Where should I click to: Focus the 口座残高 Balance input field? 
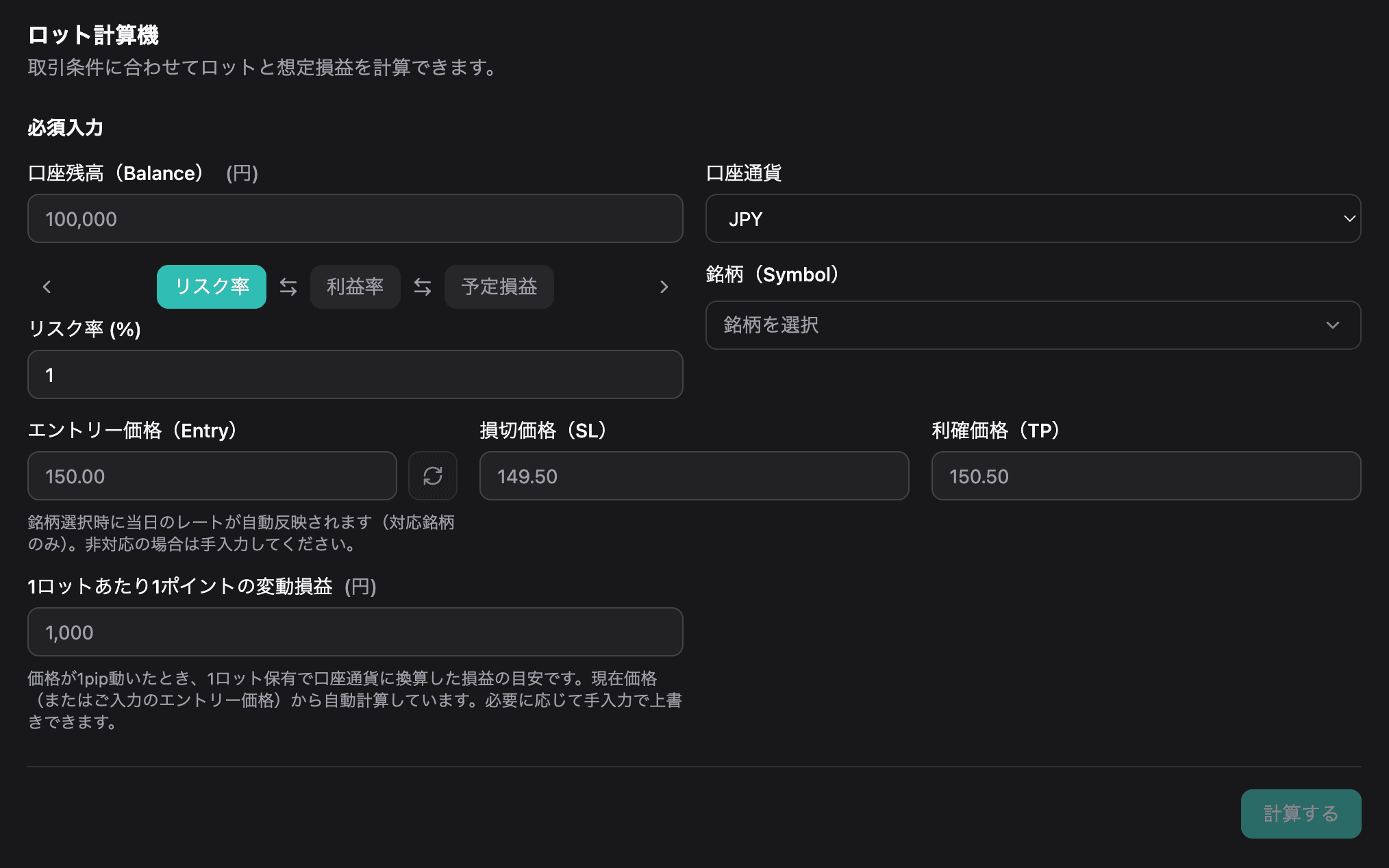[355, 218]
